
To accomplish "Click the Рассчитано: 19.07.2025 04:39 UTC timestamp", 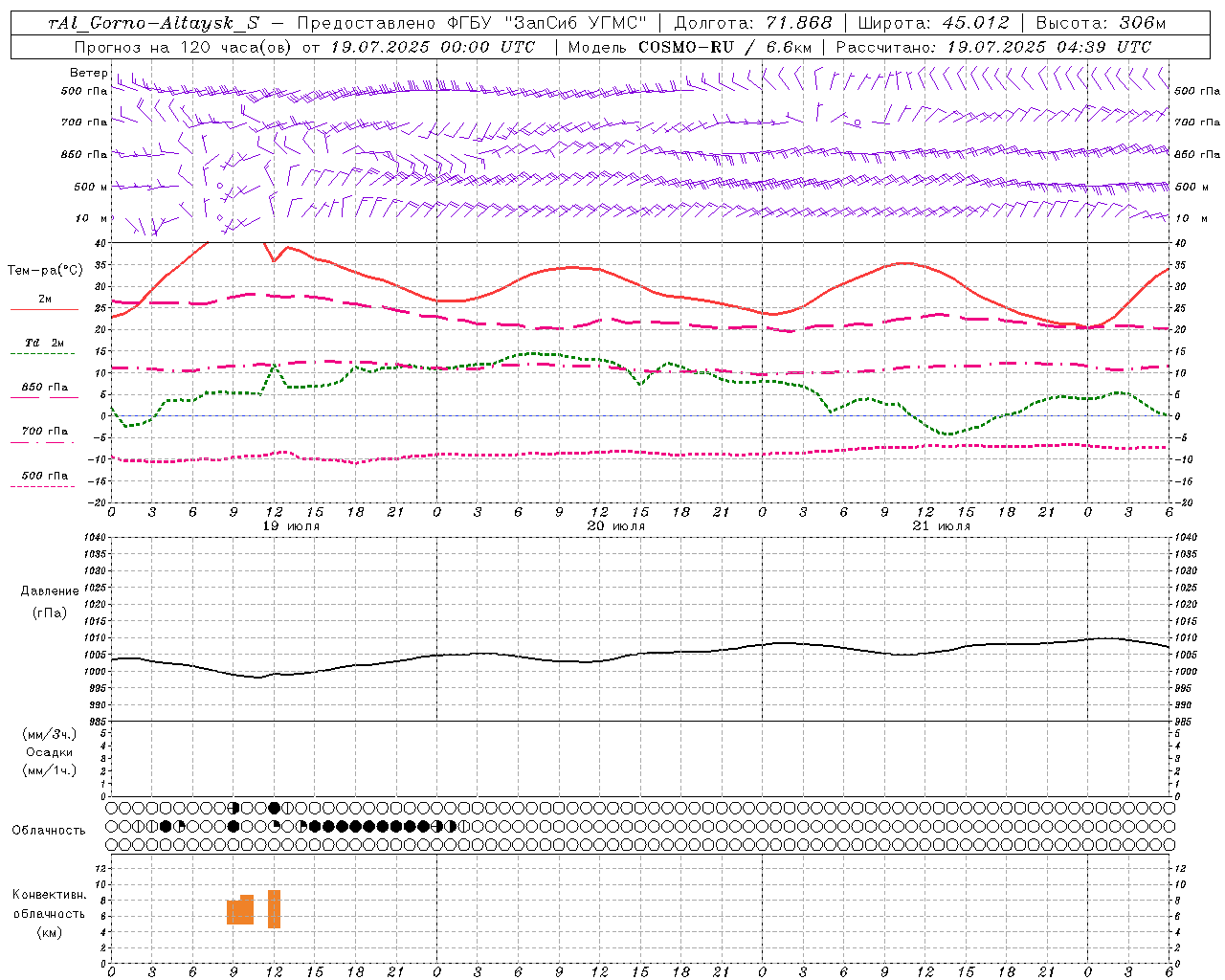I will pos(993,47).
